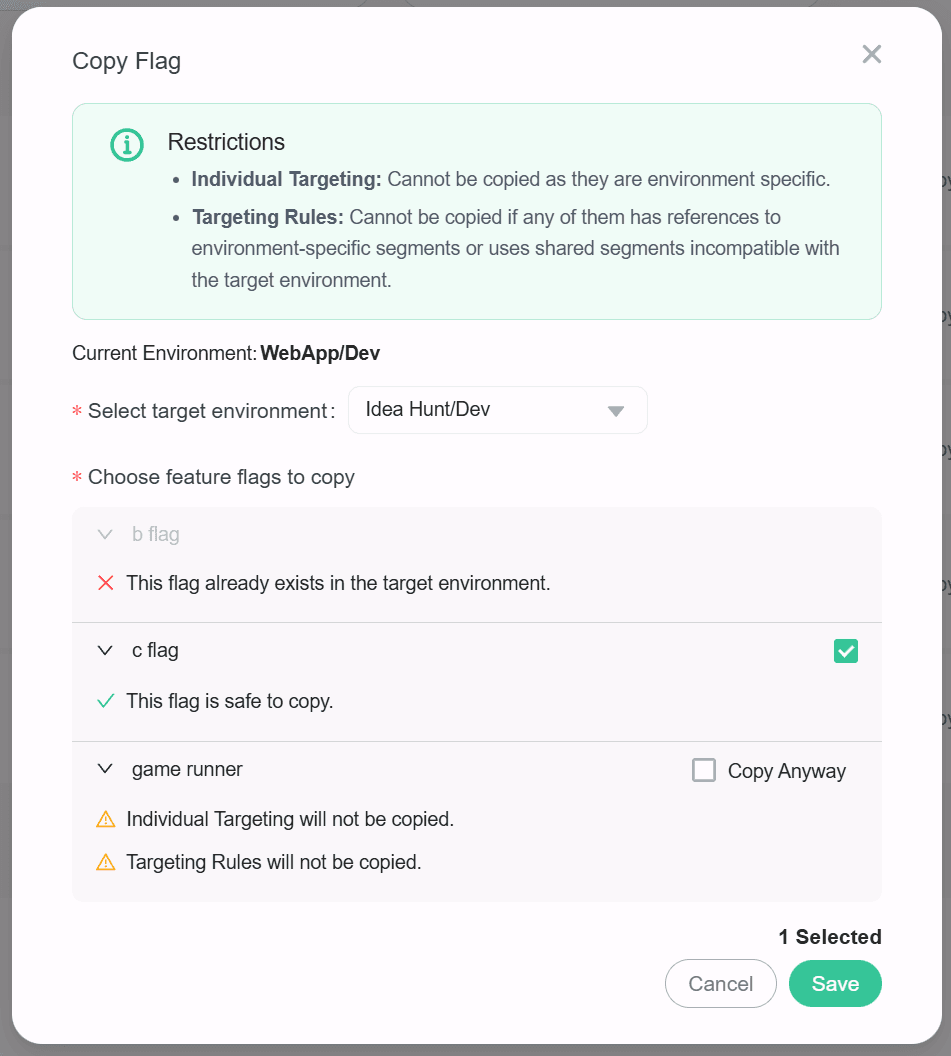
Task: Cancel the Copy Flag dialog
Action: coord(720,983)
